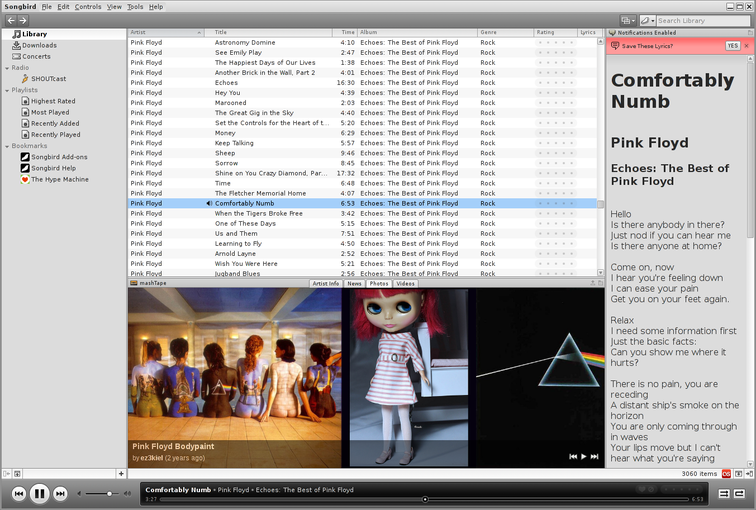Viewport: 756px width, 510px height.
Task: Click the back navigation arrow
Action: click(x=10, y=20)
